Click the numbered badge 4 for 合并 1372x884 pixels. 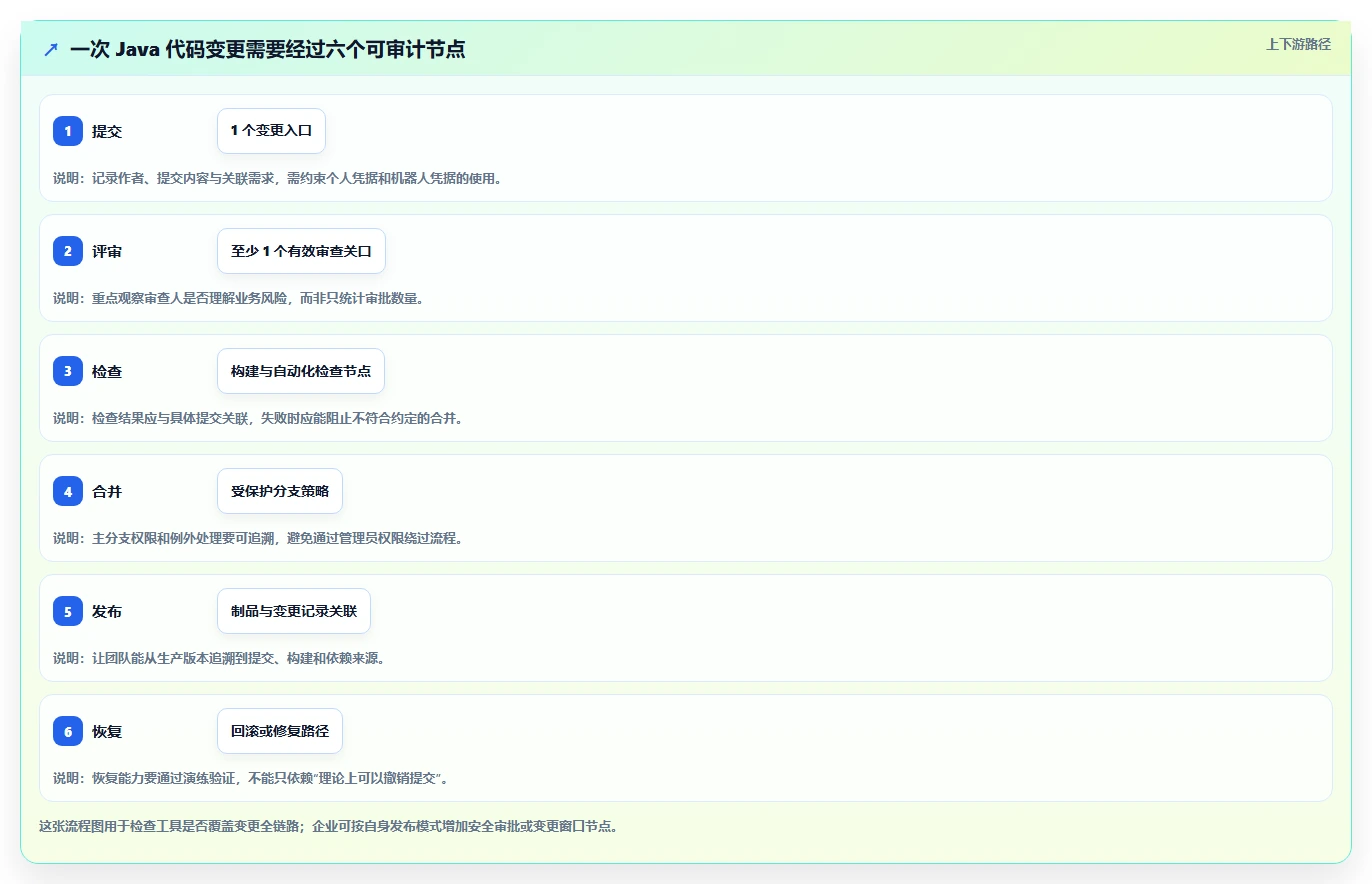(x=68, y=491)
